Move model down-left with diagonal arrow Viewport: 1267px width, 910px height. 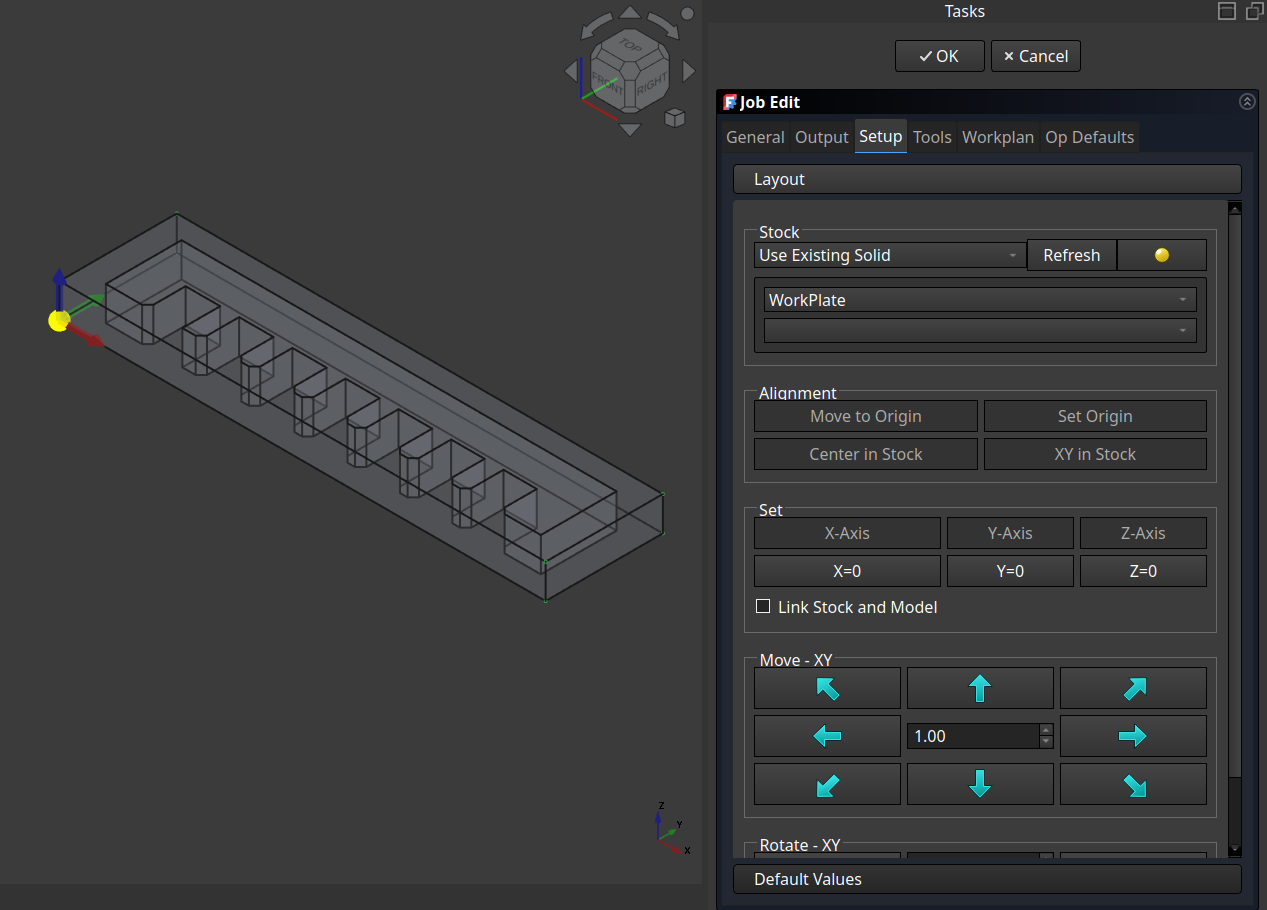[827, 784]
